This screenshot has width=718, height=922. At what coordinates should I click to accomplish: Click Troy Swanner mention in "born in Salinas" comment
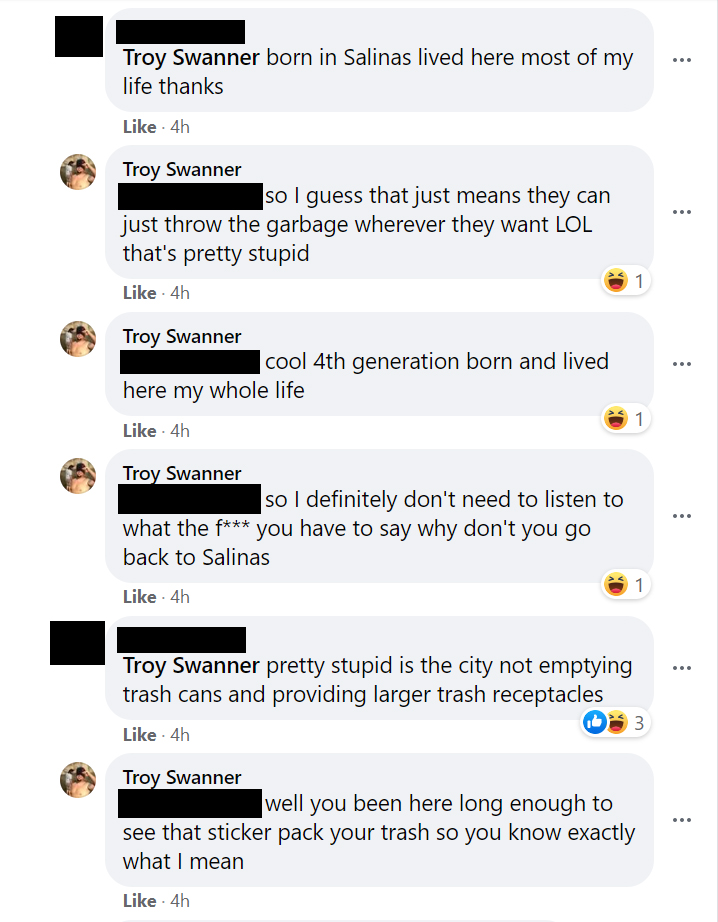191,58
